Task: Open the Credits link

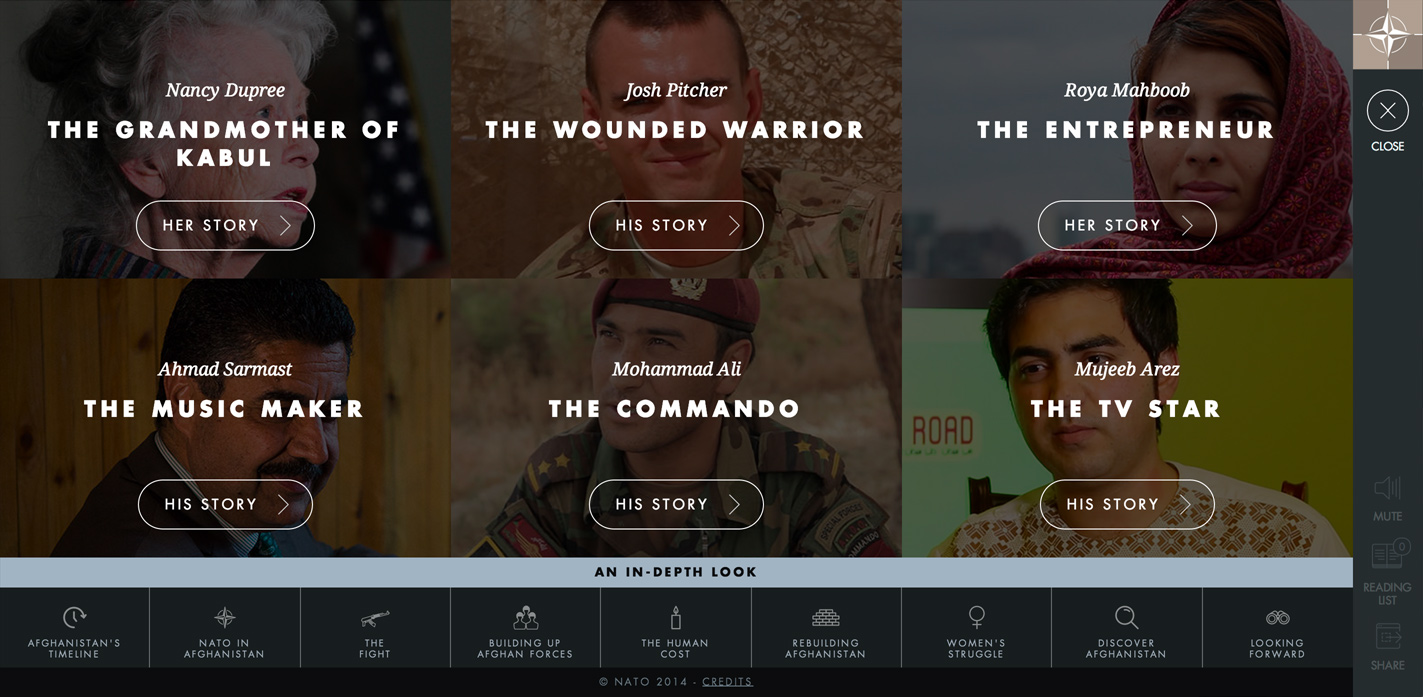Action: 727,682
